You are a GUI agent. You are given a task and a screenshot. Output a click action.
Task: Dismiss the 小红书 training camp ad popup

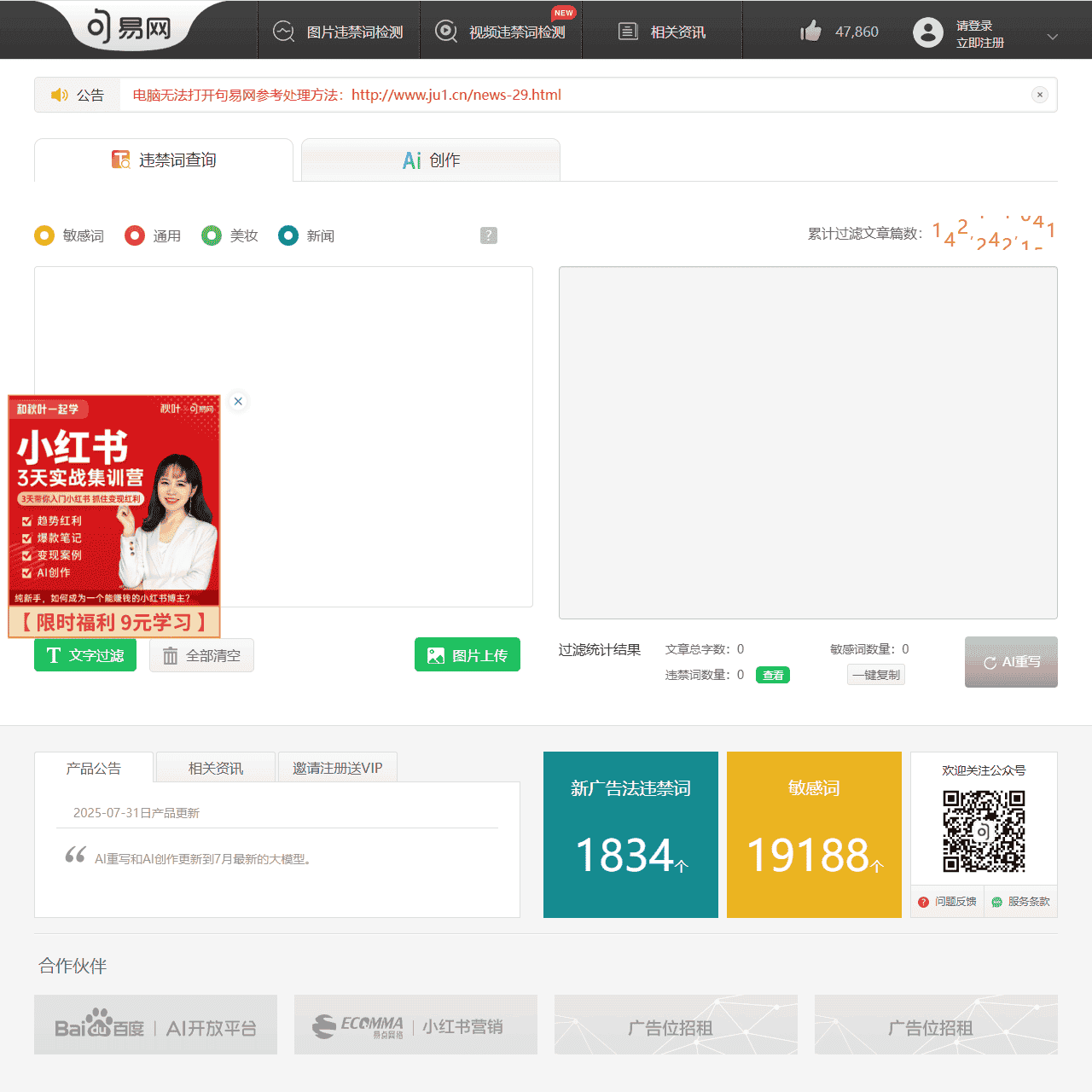tap(238, 401)
